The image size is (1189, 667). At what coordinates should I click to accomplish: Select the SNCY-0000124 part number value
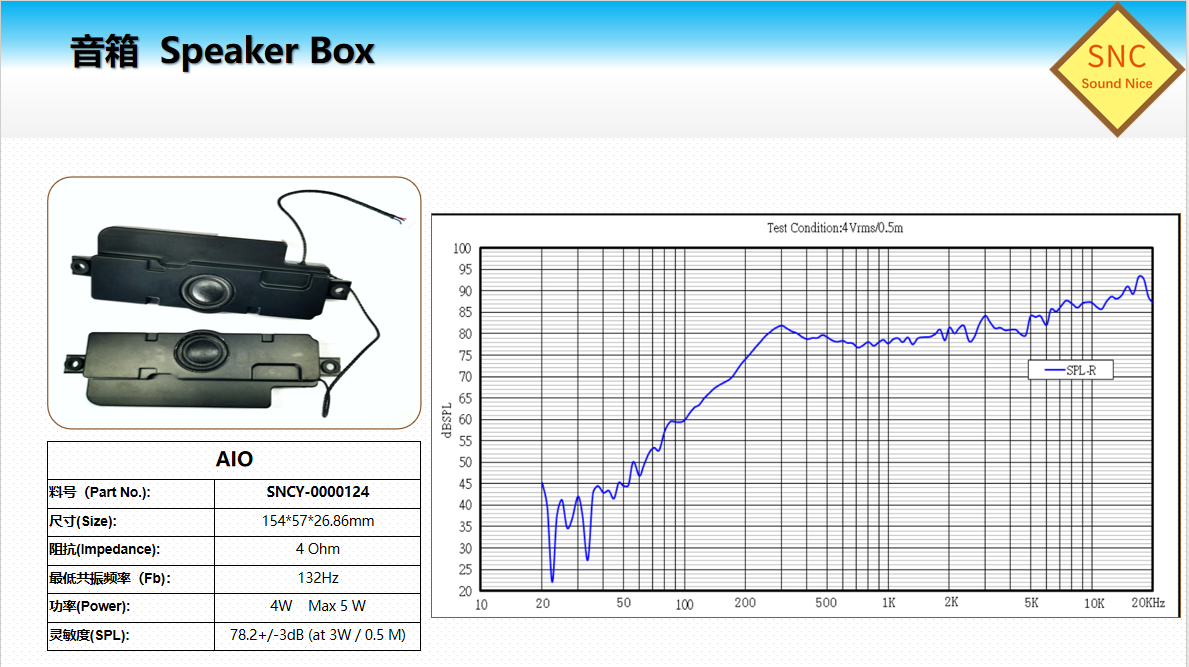point(317,493)
